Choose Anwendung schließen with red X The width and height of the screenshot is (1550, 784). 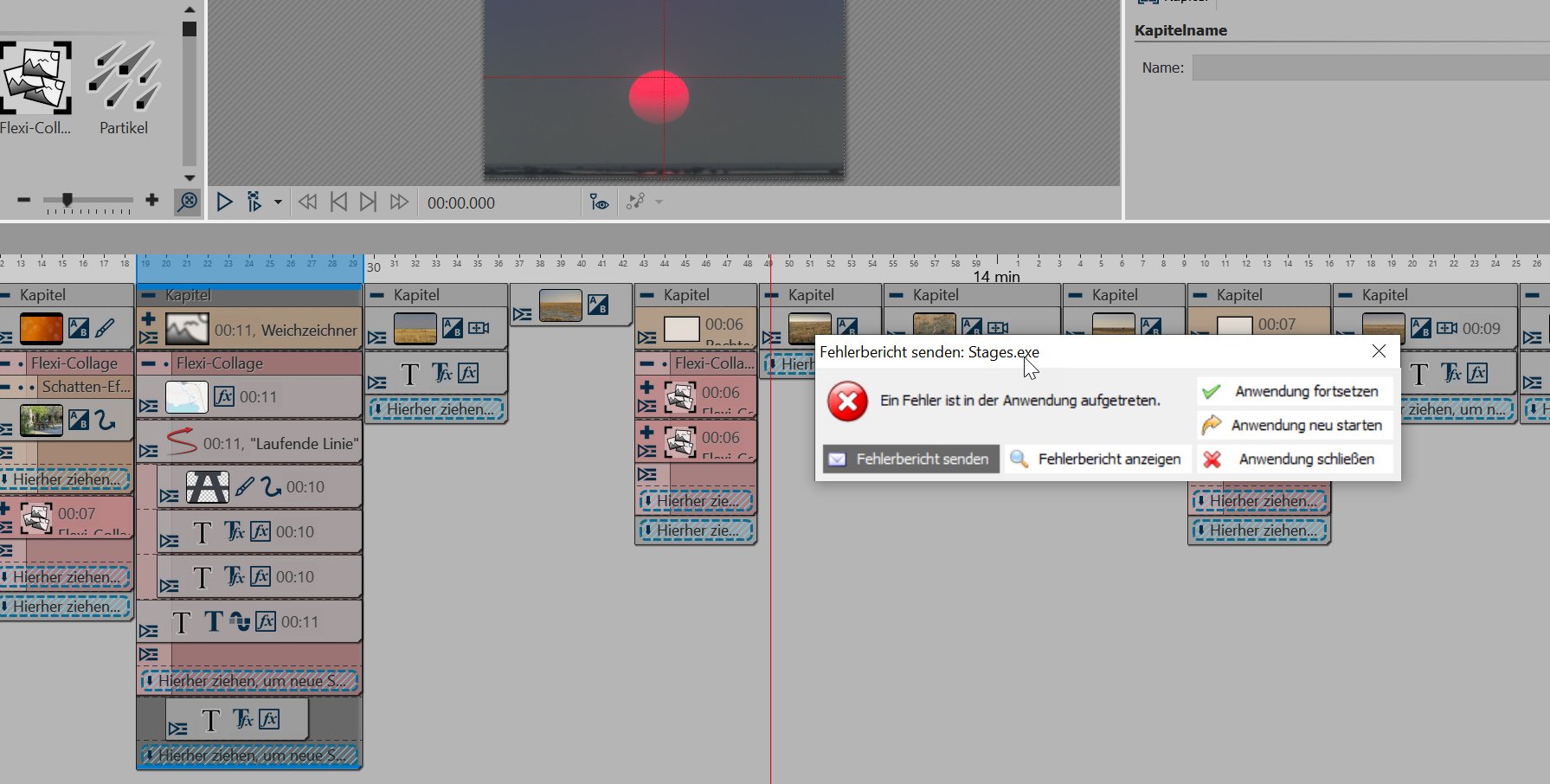tap(1295, 459)
